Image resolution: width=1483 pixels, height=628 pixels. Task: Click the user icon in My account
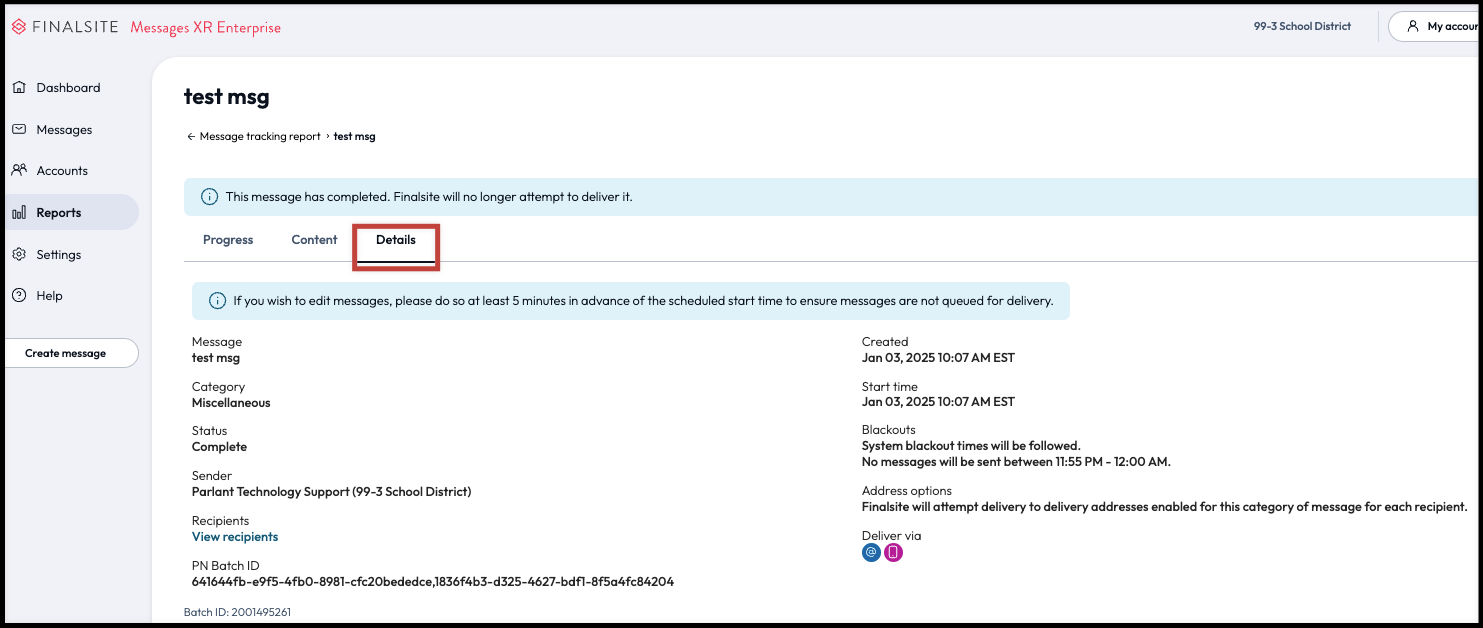(1412, 27)
